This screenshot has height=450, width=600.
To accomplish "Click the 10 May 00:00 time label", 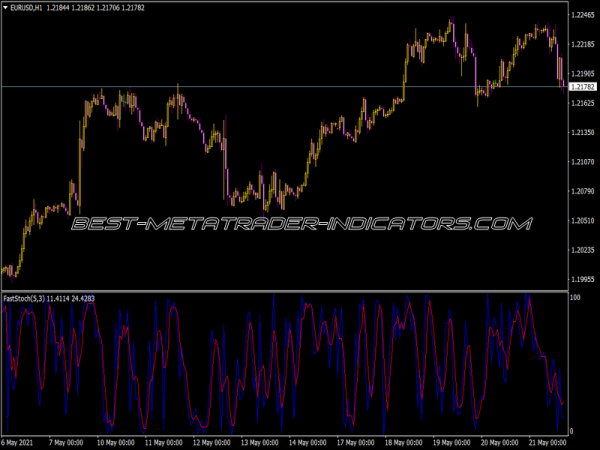I will click(116, 441).
